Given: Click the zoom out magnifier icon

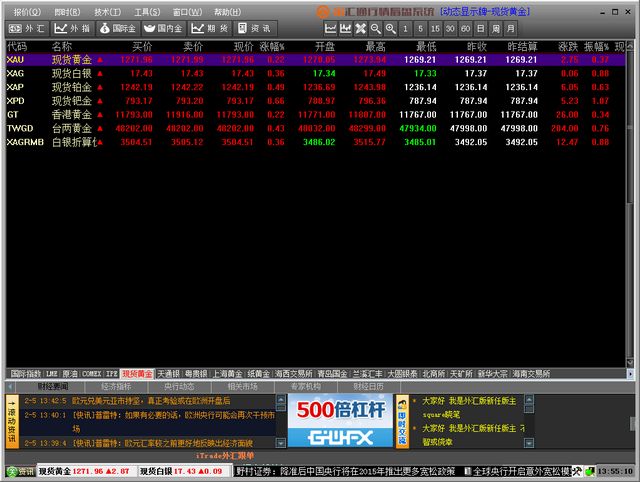Looking at the screenshot, I should 376,29.
